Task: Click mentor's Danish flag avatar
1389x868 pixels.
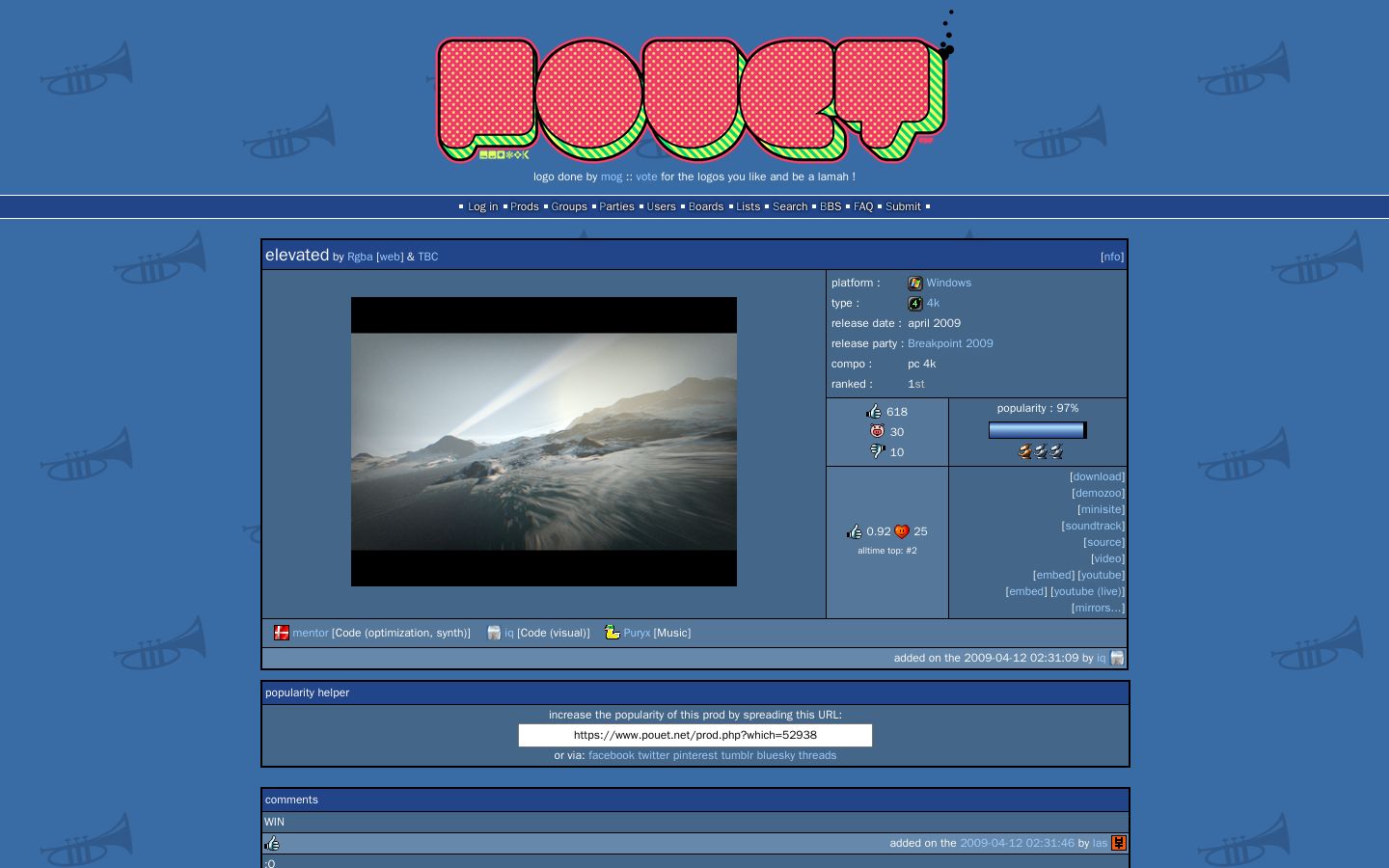Action: 282,633
